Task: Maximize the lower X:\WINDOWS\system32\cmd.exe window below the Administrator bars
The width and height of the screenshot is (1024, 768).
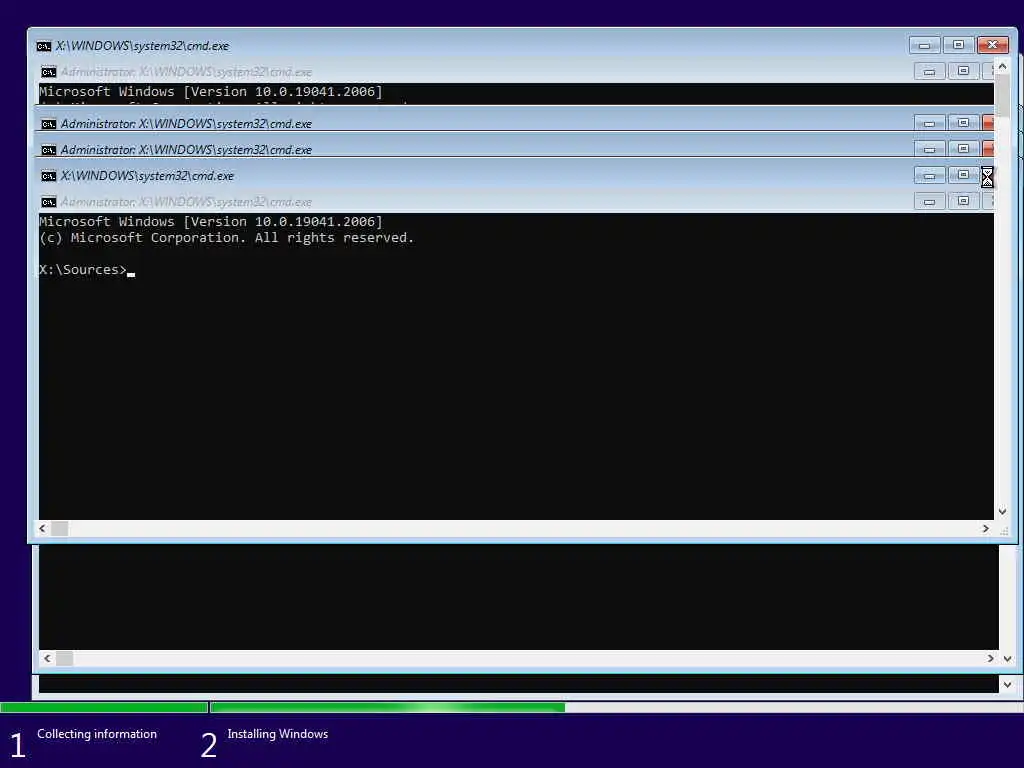Action: point(963,175)
